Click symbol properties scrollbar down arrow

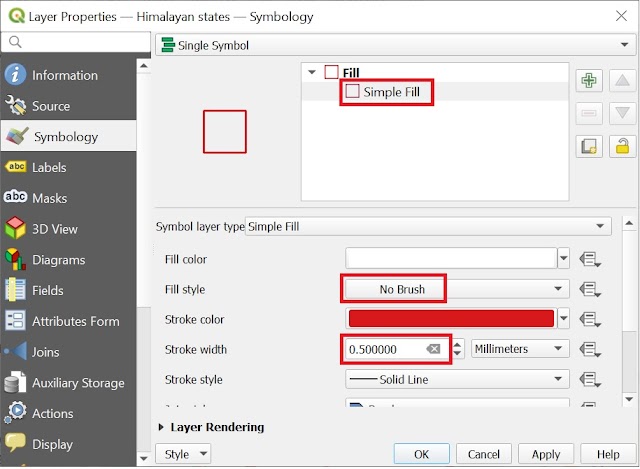click(x=629, y=399)
